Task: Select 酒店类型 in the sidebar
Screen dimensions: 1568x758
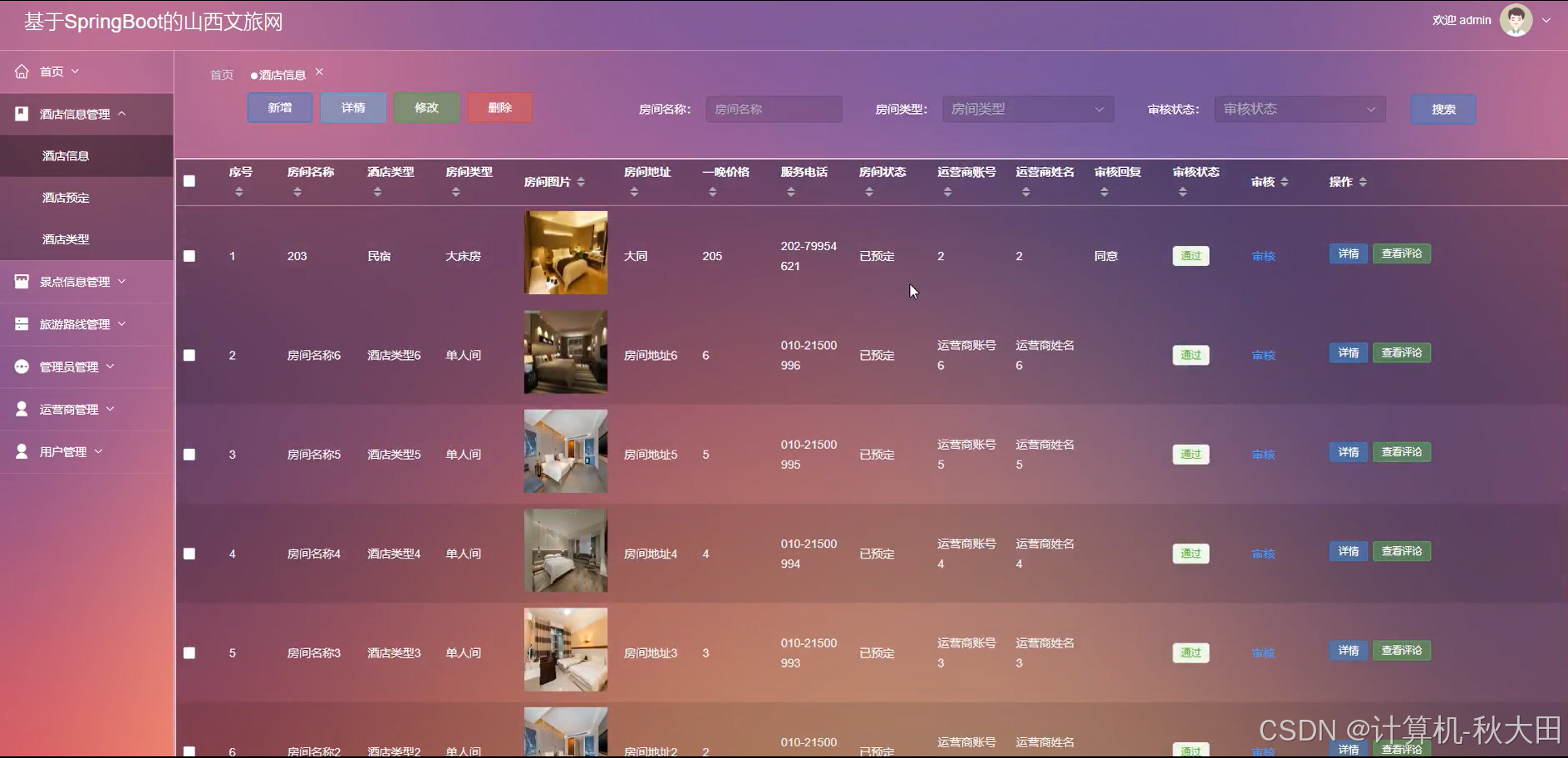Action: pos(86,239)
